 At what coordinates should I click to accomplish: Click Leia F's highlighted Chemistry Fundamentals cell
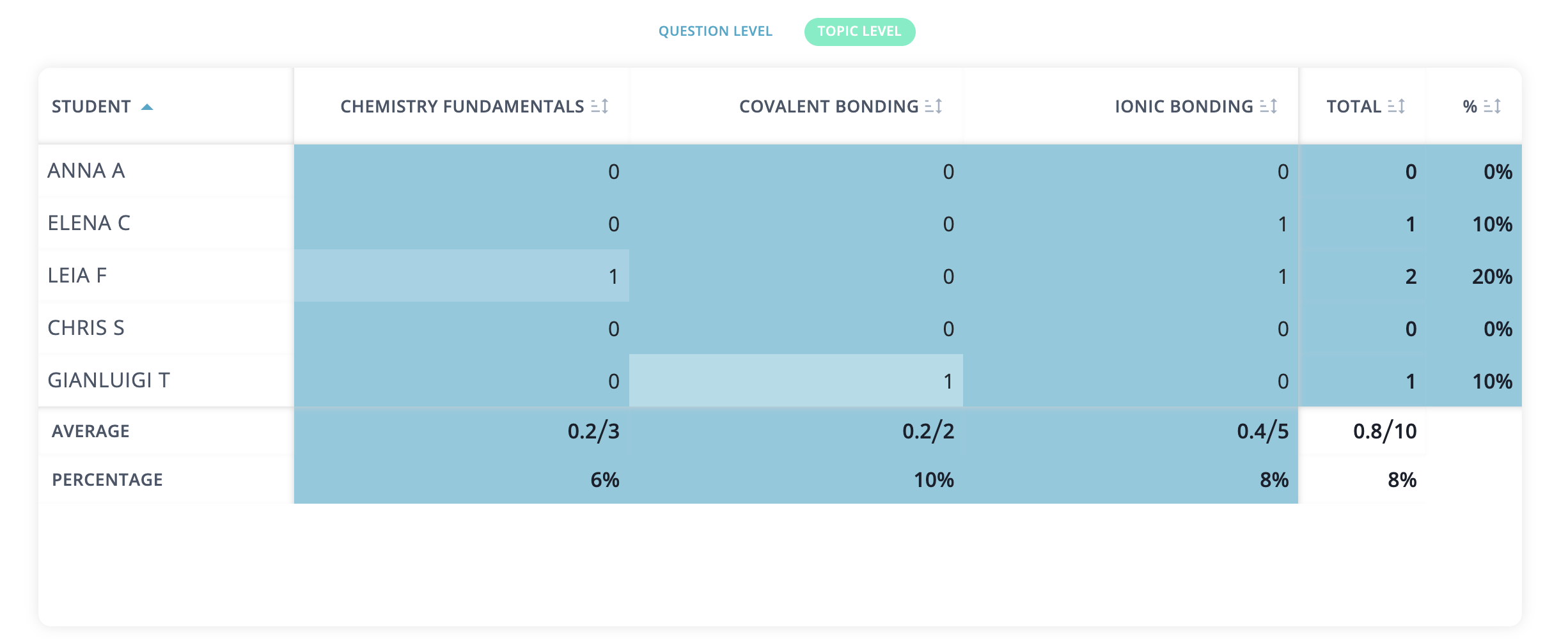coord(462,275)
